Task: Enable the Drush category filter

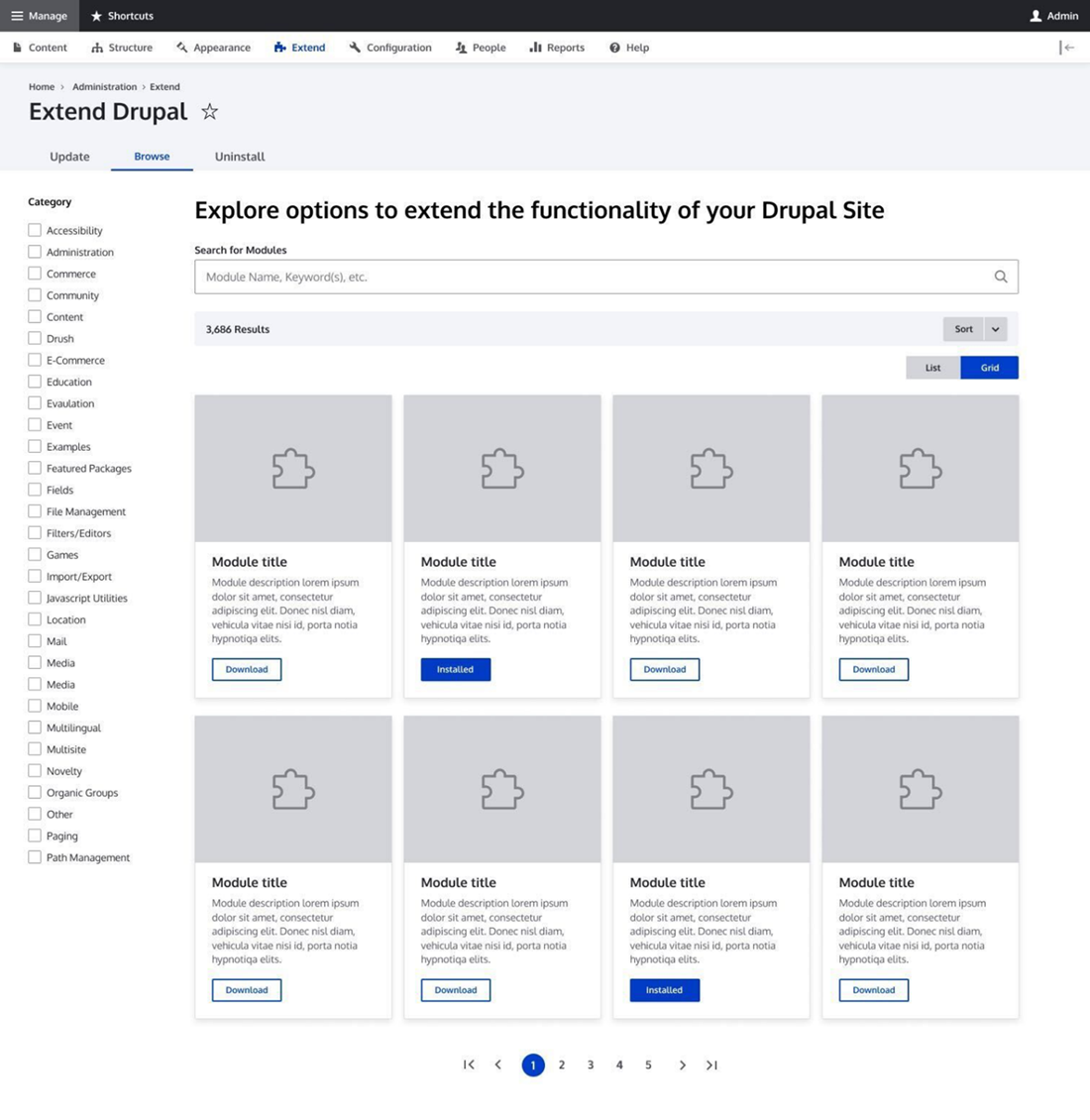Action: click(35, 338)
